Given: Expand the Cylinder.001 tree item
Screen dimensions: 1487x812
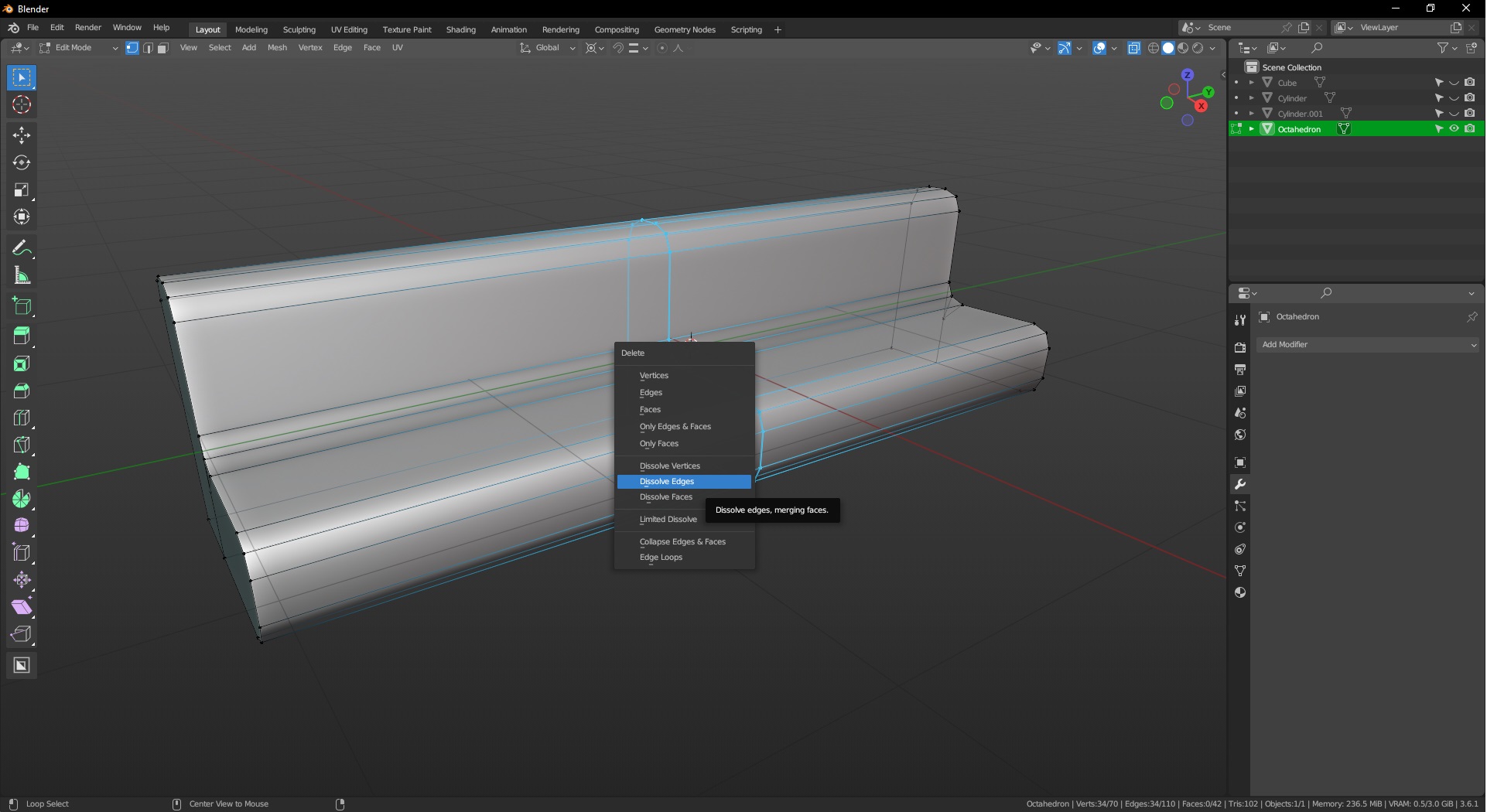Looking at the screenshot, I should tap(1252, 114).
